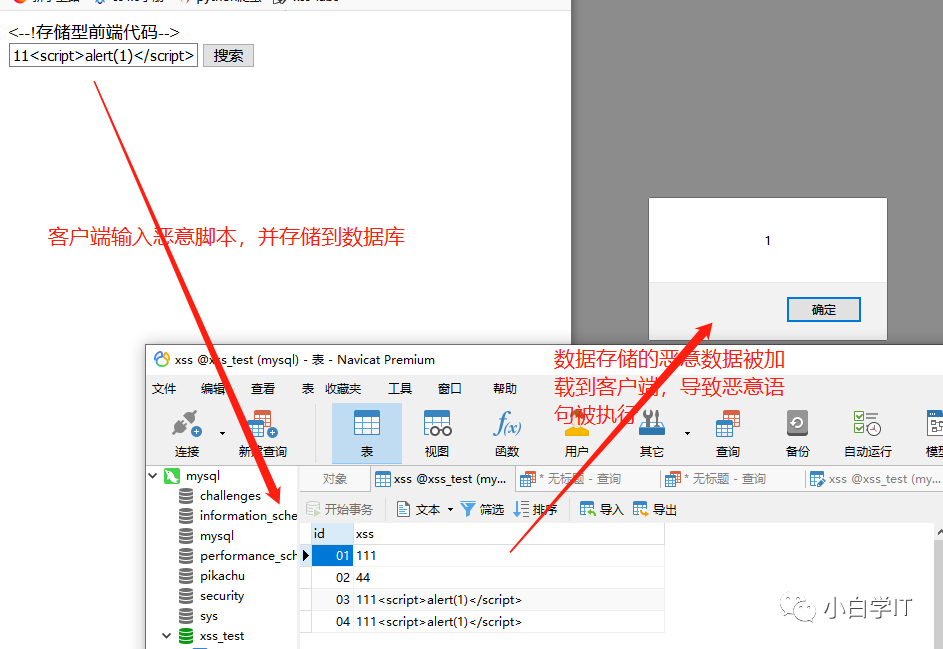Select the challenges database
The height and width of the screenshot is (649, 943).
coord(230,496)
